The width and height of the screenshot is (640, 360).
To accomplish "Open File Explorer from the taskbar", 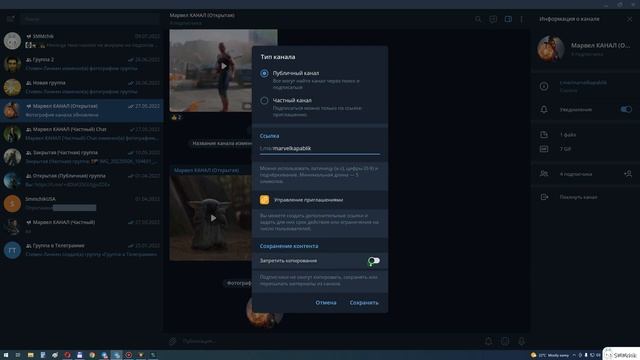I will 31,355.
